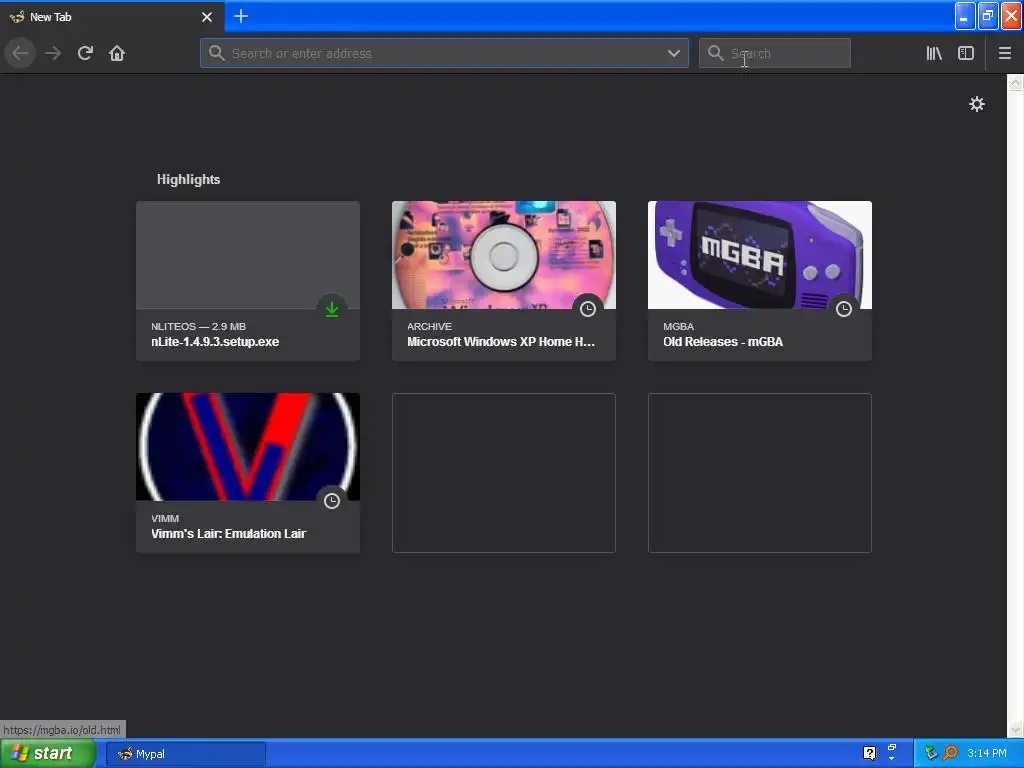
Task: Open the Windows start menu
Action: (48, 754)
